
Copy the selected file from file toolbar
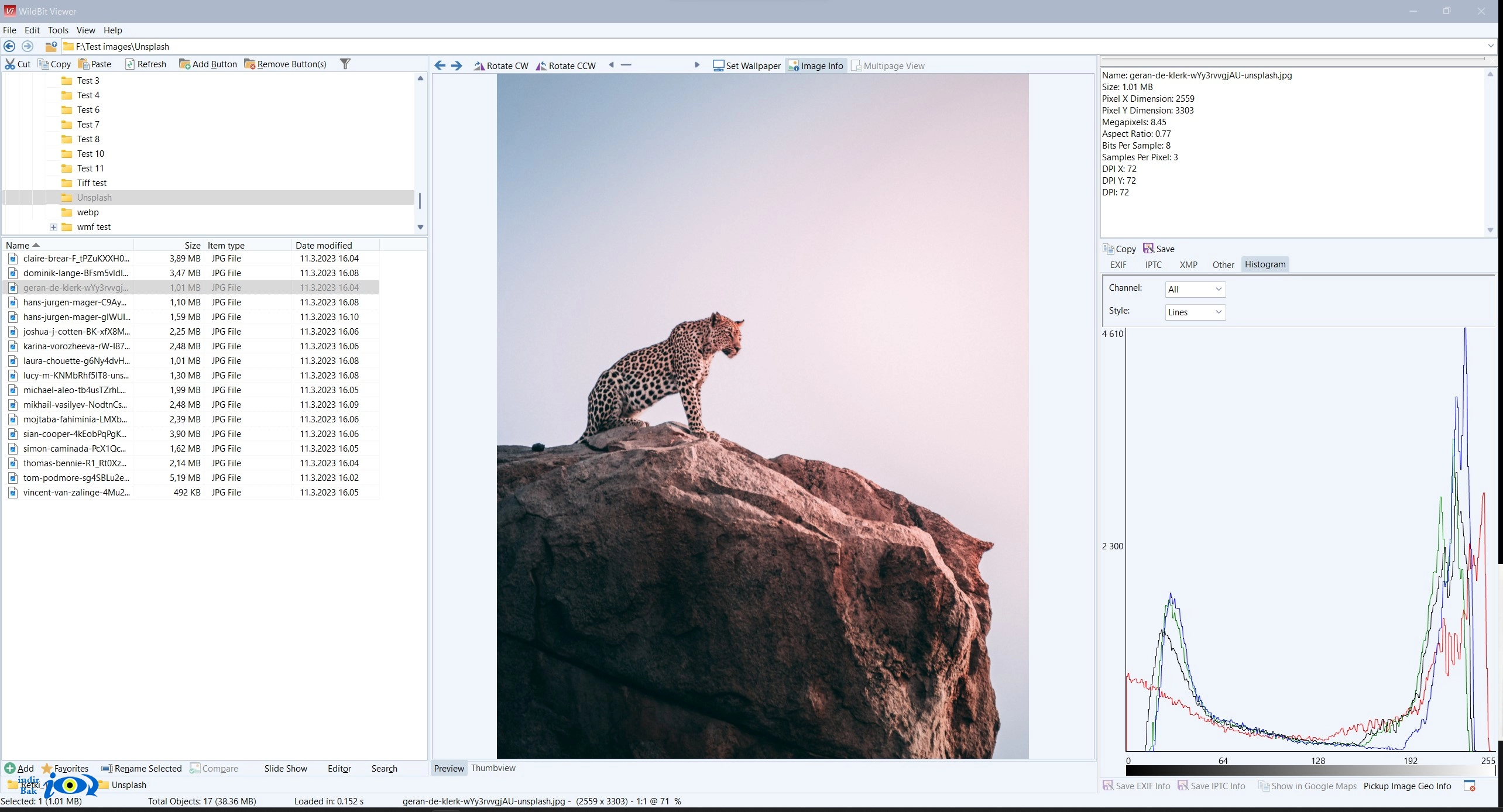coord(54,64)
